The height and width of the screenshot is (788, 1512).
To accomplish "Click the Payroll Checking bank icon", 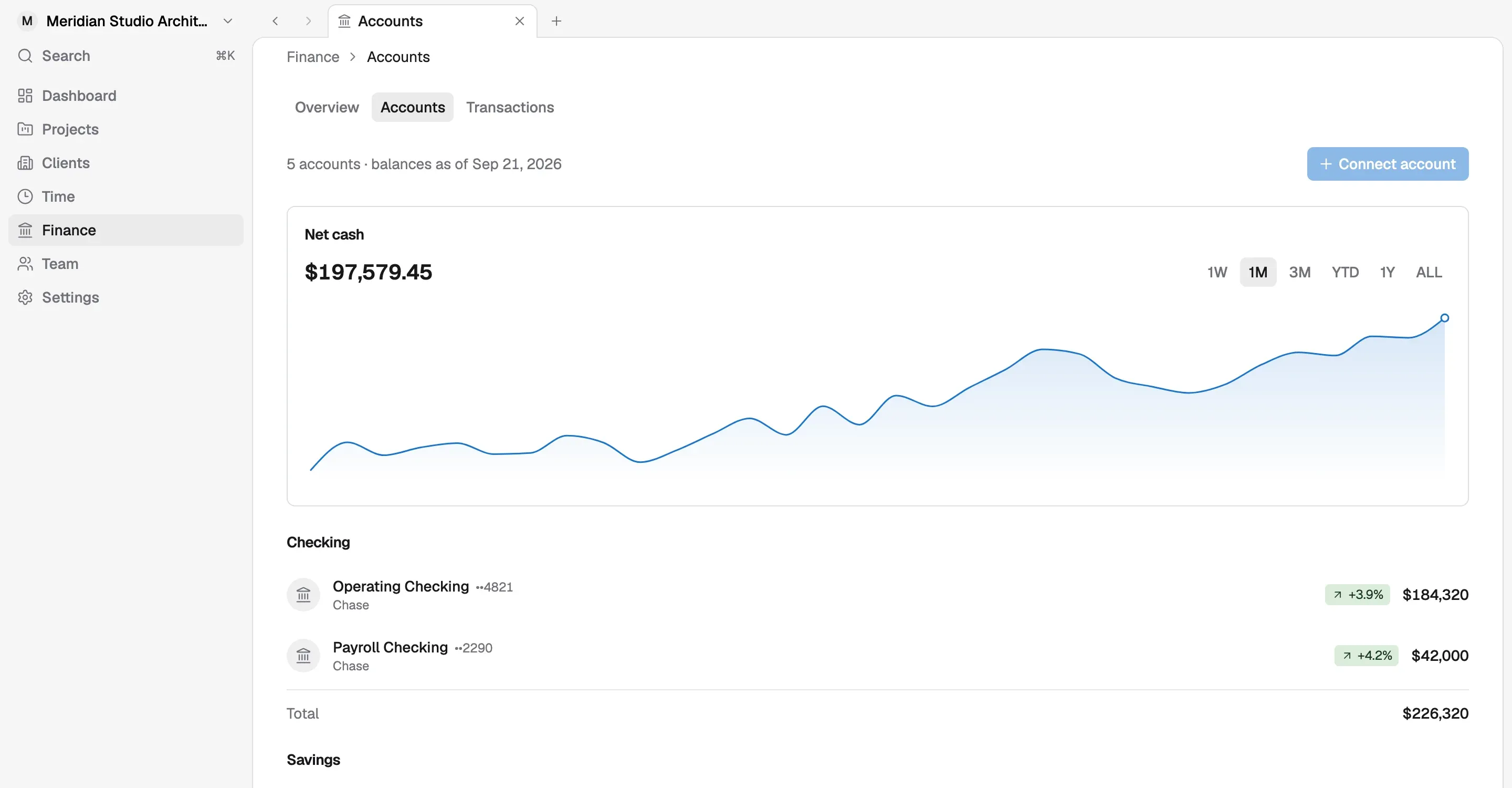I will point(303,656).
